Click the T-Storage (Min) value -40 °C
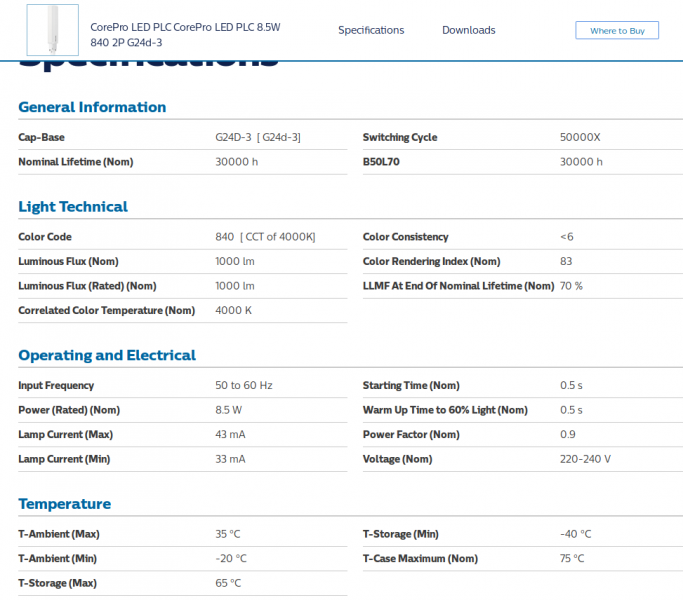This screenshot has height=600, width=683. point(575,534)
